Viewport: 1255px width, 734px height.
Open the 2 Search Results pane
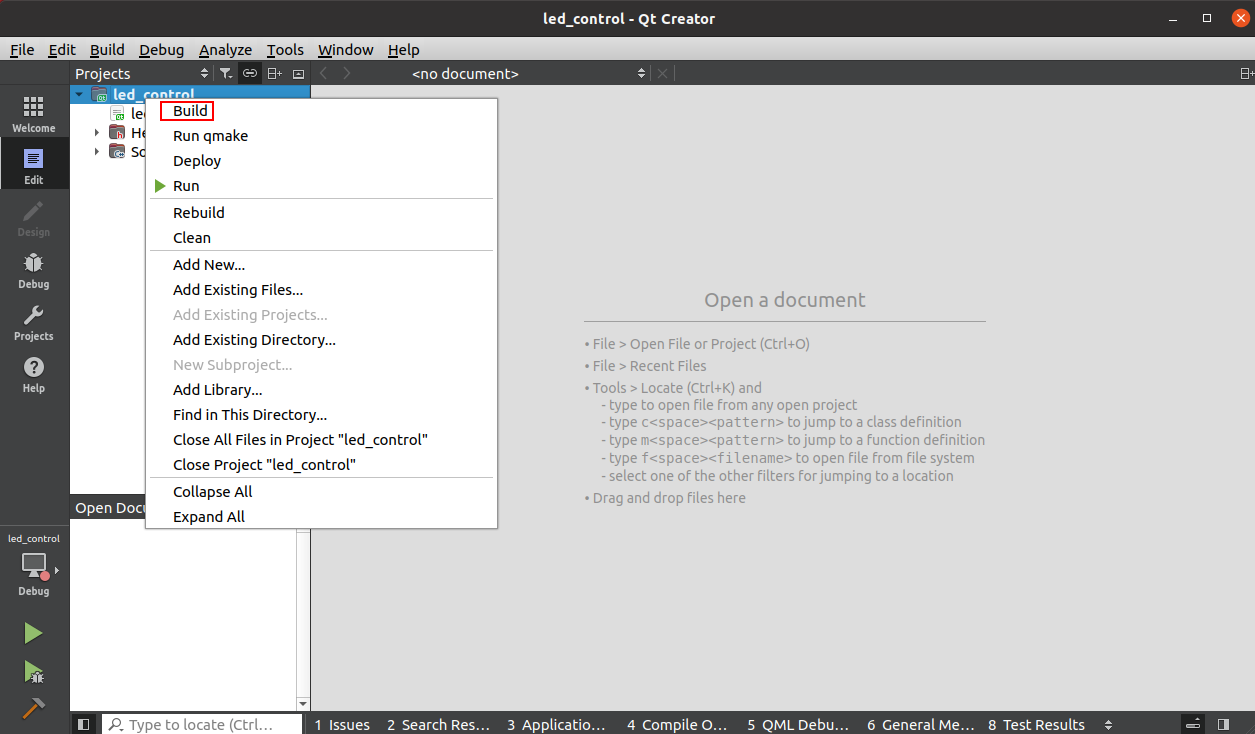(438, 724)
